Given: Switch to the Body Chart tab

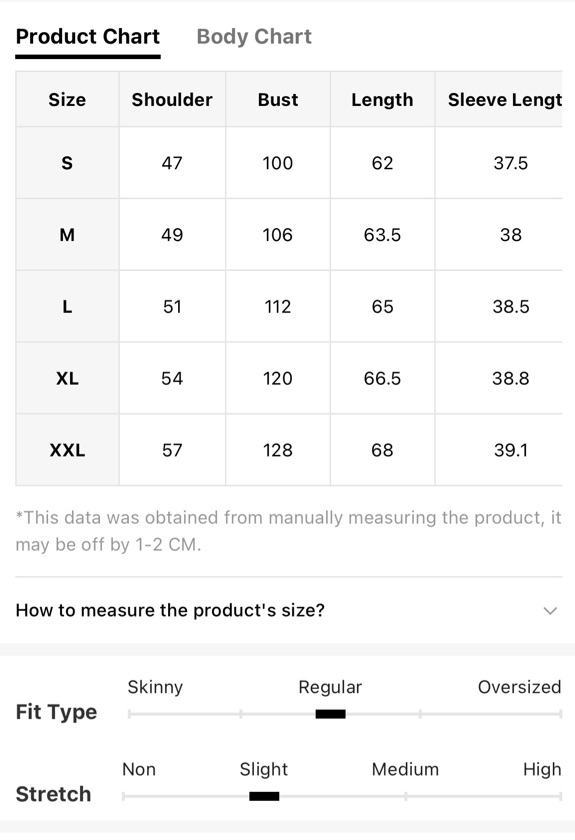Looking at the screenshot, I should (254, 36).
